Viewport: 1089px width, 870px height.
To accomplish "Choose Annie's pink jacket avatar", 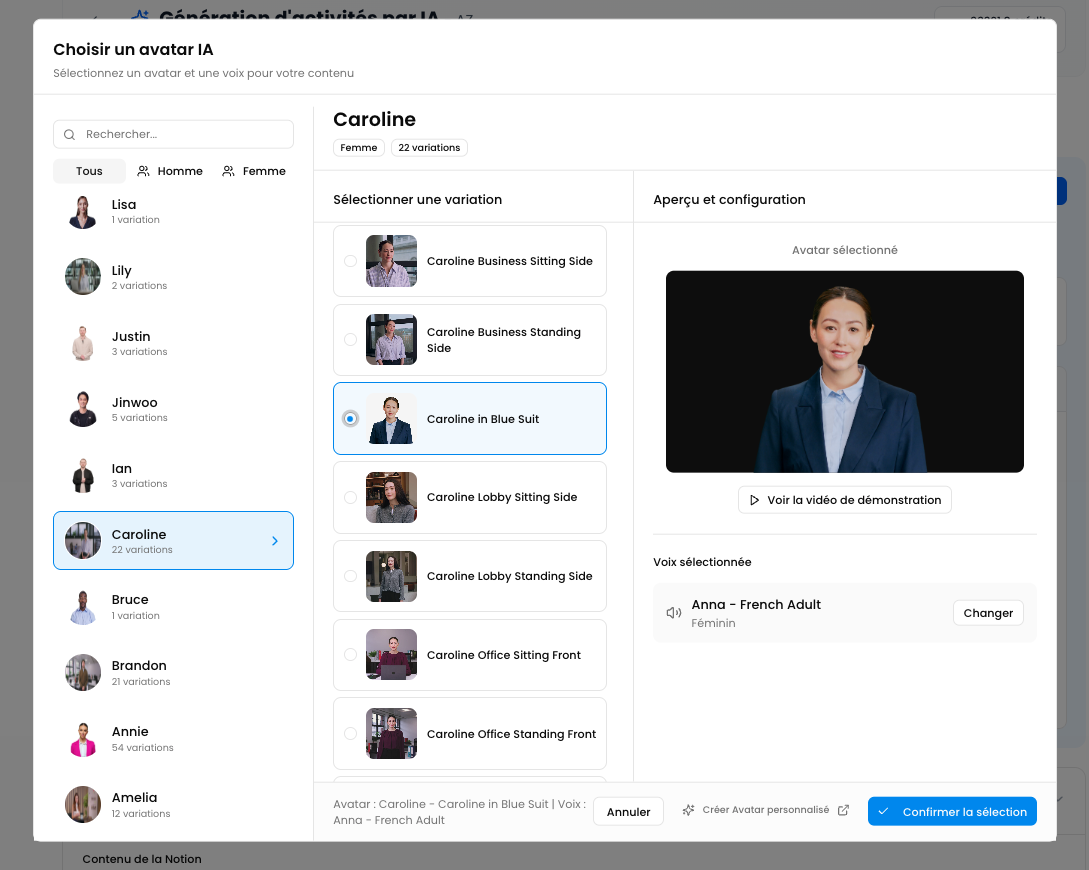I will pyautogui.click(x=83, y=739).
